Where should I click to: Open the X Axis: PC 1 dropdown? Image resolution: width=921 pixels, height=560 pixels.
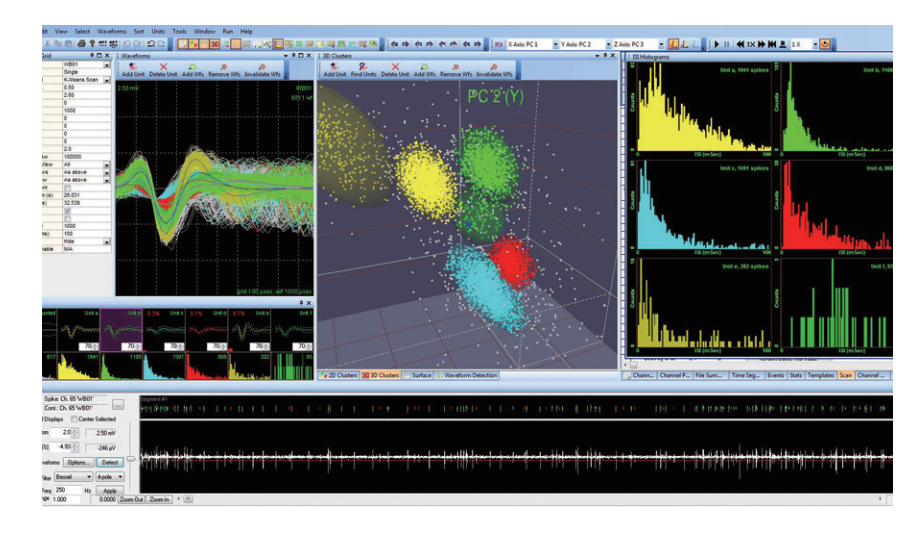pyautogui.click(x=556, y=45)
